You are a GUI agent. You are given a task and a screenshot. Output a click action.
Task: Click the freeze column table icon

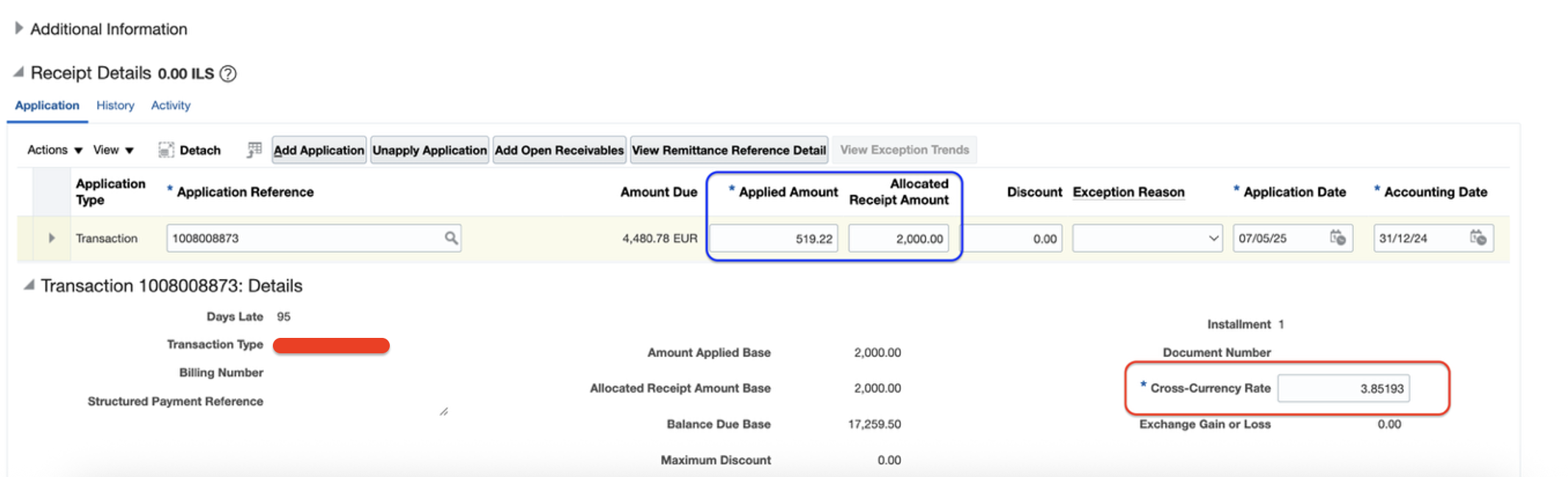click(254, 149)
